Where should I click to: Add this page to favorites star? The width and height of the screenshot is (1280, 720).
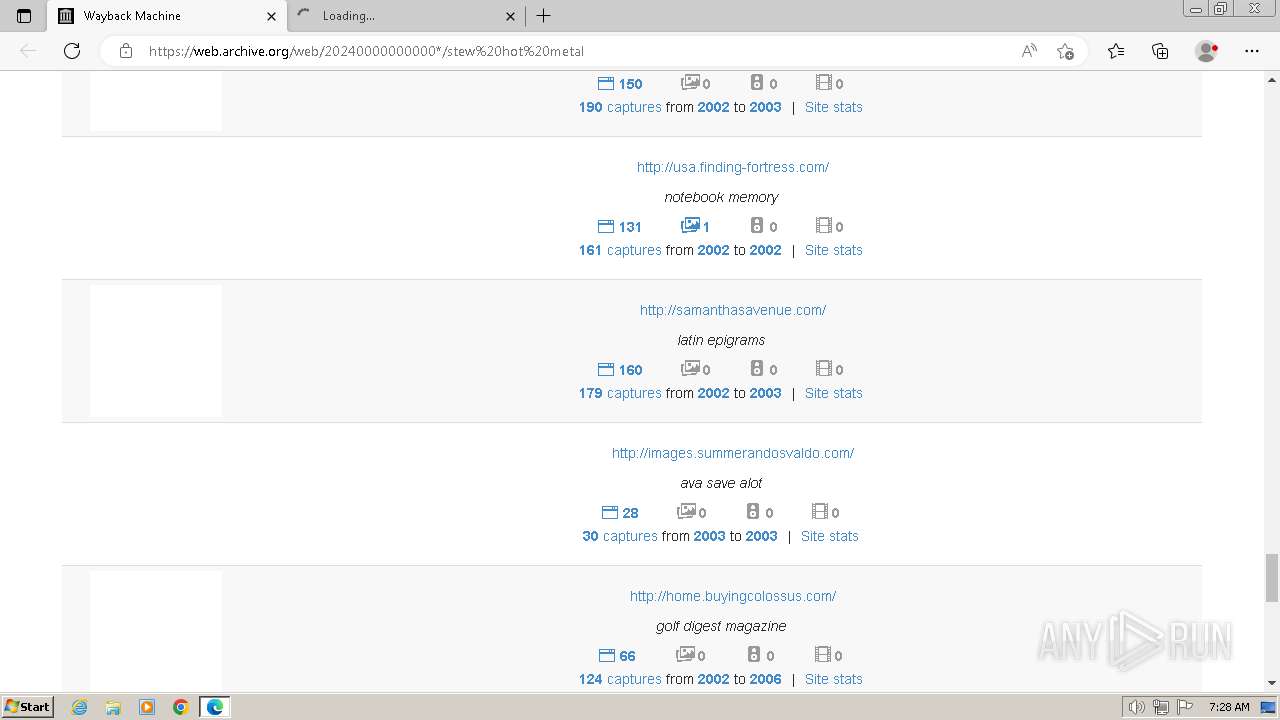pyautogui.click(x=1065, y=51)
